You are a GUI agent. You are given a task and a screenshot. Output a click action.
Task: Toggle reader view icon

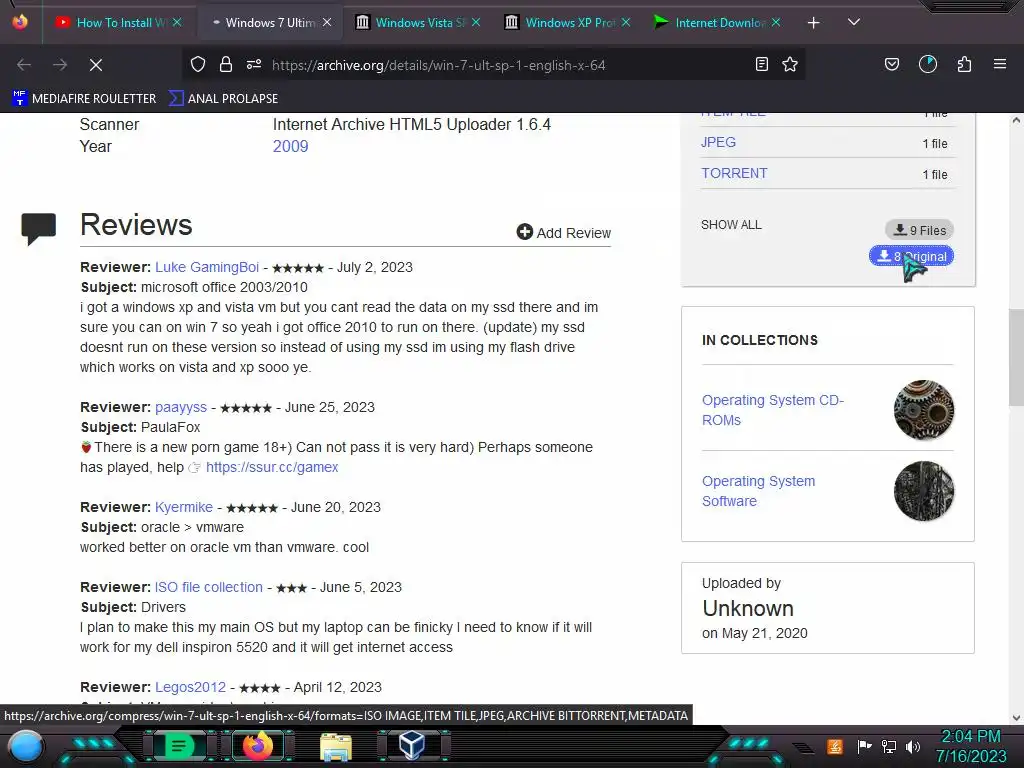[x=761, y=65]
